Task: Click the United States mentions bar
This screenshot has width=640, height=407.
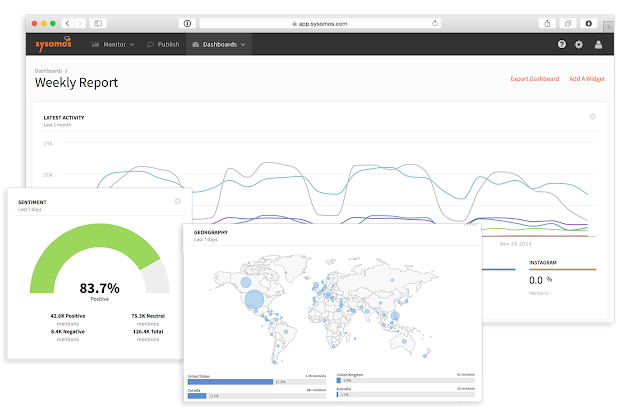Action: pos(257,382)
